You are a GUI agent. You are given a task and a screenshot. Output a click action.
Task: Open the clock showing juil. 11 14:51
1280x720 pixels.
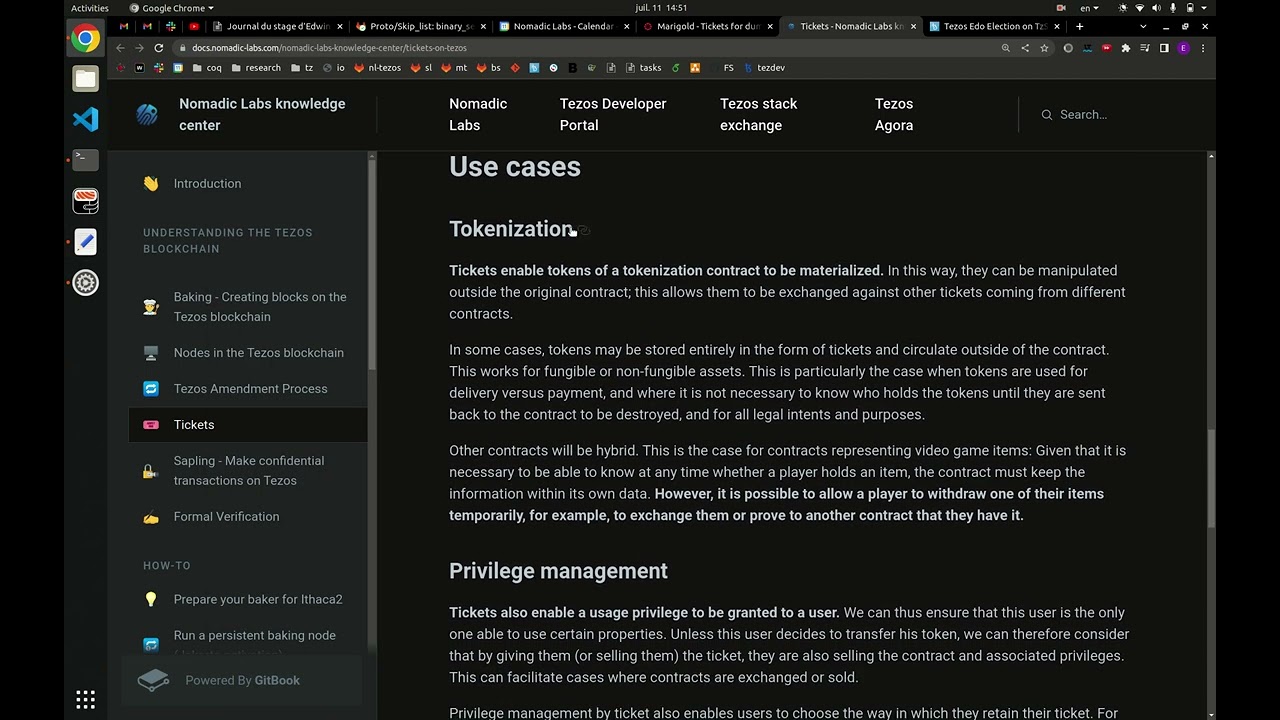[x=661, y=8]
